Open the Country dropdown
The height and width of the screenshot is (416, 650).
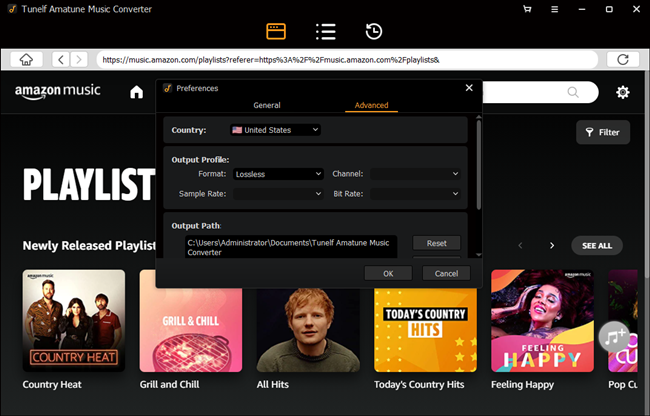[x=275, y=130]
